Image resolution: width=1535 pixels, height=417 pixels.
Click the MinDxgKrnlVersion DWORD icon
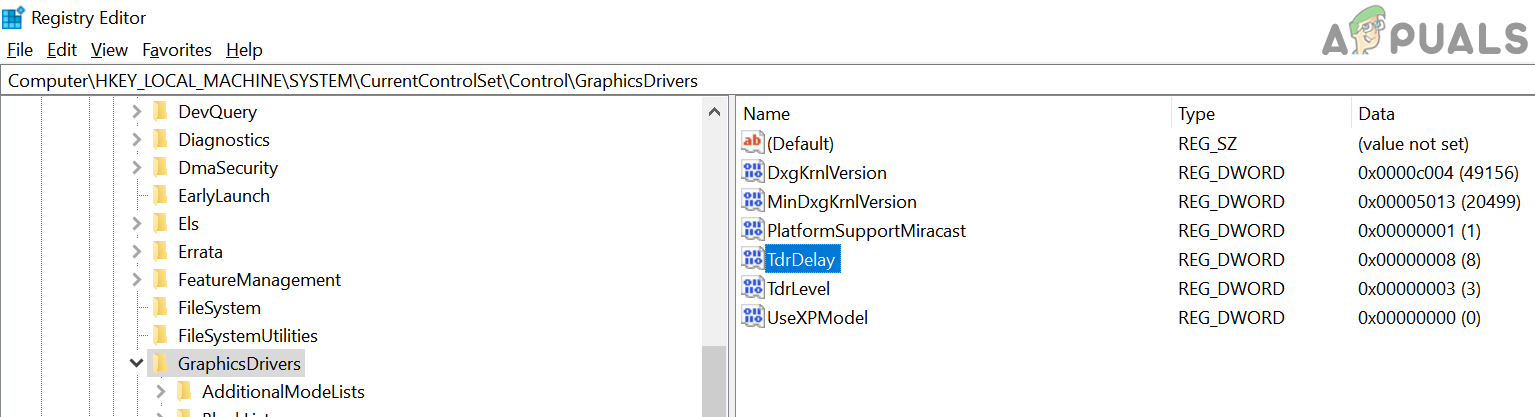tap(752, 202)
